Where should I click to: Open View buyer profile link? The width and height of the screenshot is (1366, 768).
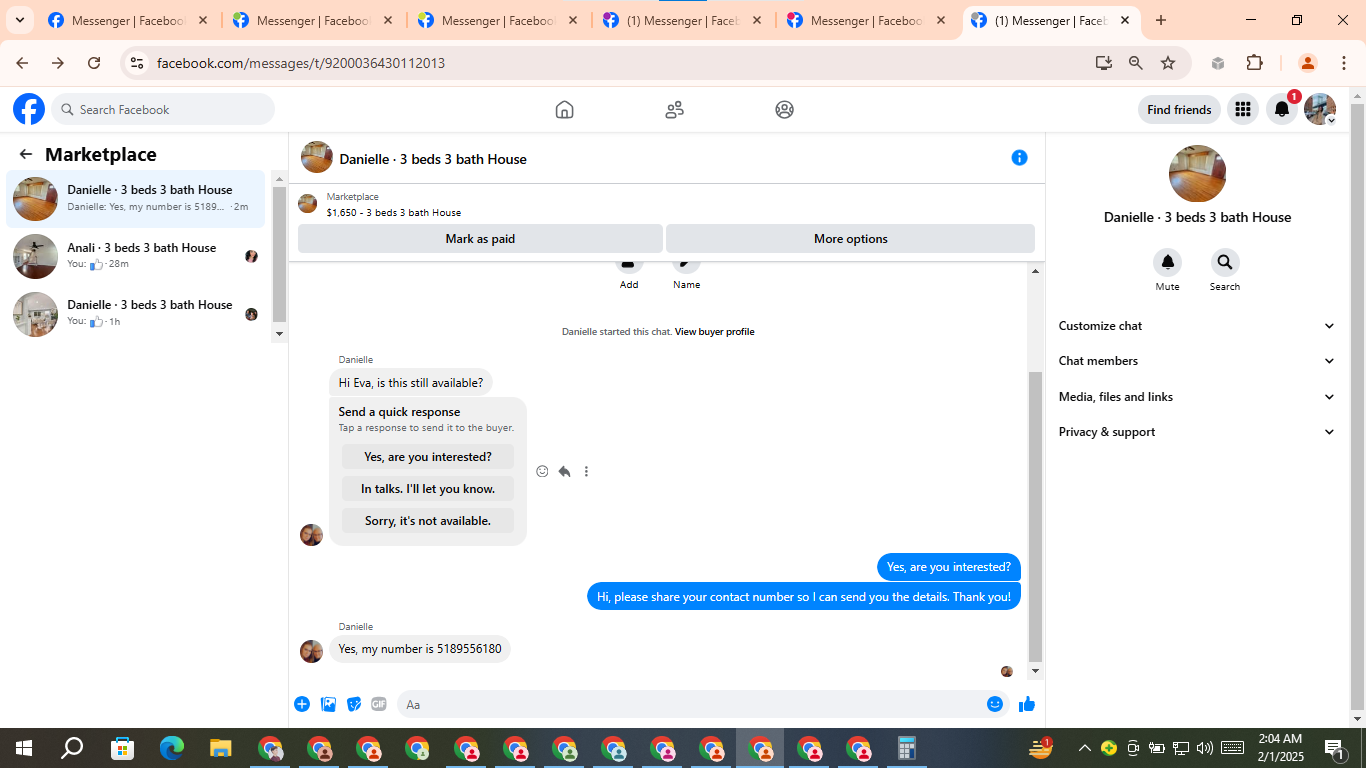(x=714, y=332)
